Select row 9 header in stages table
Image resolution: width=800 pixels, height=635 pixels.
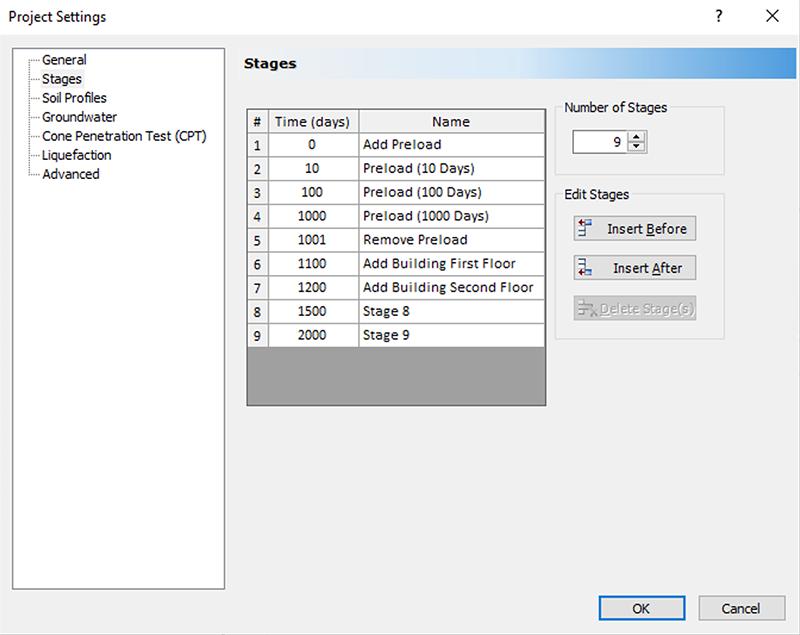257,336
